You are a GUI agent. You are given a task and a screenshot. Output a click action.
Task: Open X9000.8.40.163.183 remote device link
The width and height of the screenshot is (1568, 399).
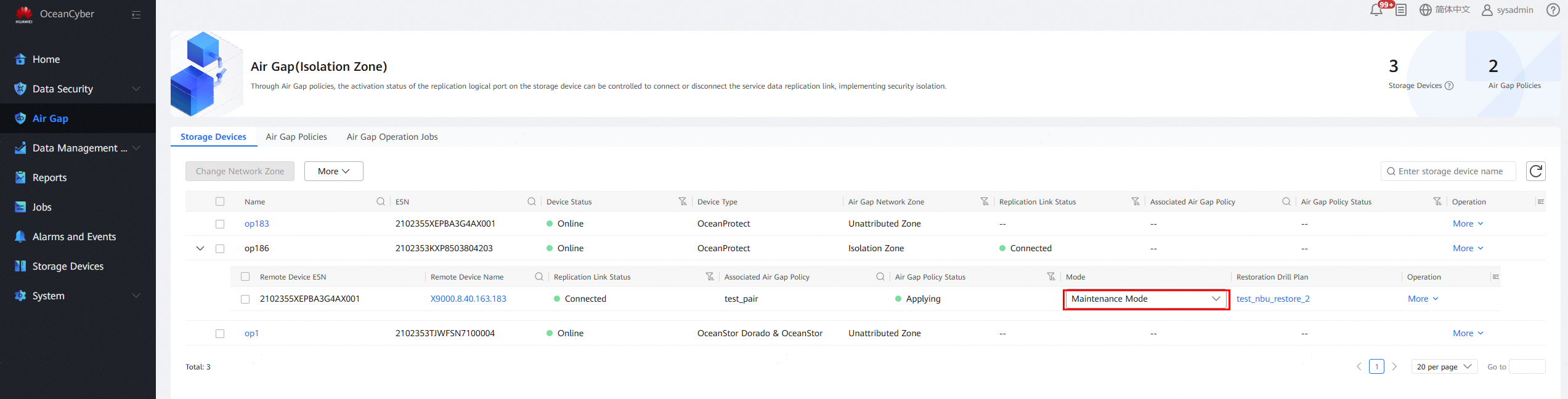(x=468, y=299)
